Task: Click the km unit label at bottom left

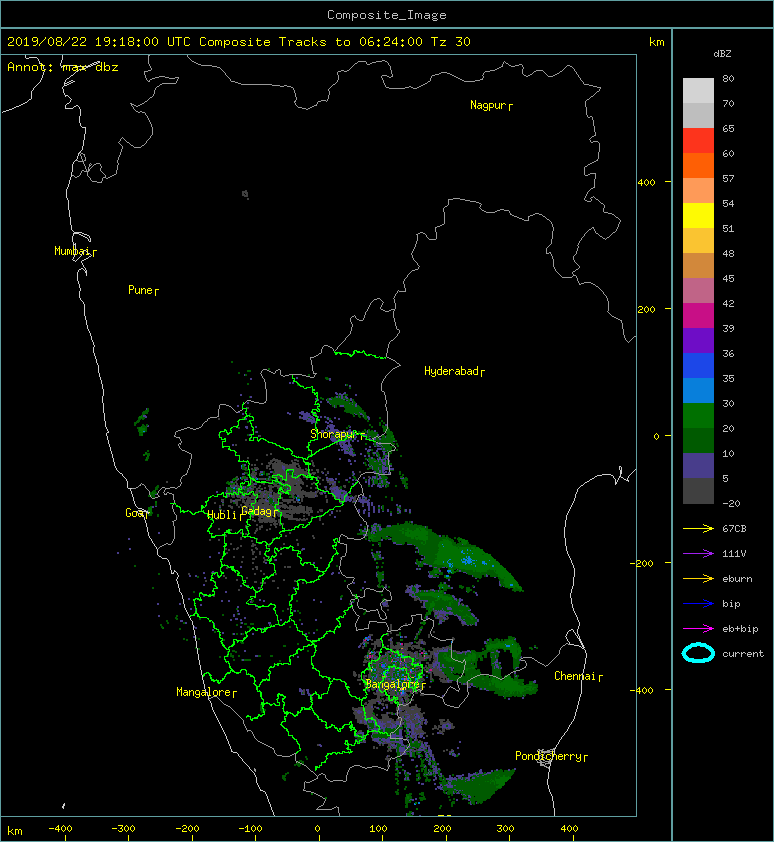Action: [15, 831]
